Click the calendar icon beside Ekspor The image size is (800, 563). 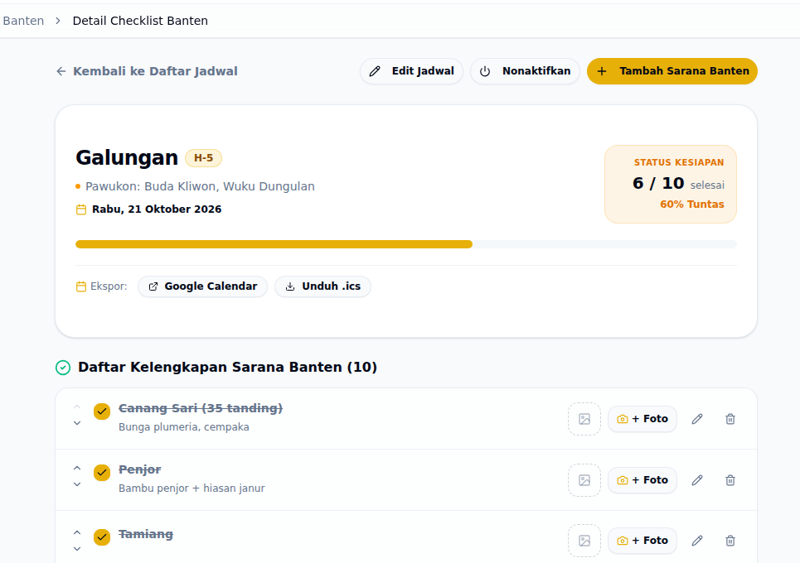81,286
